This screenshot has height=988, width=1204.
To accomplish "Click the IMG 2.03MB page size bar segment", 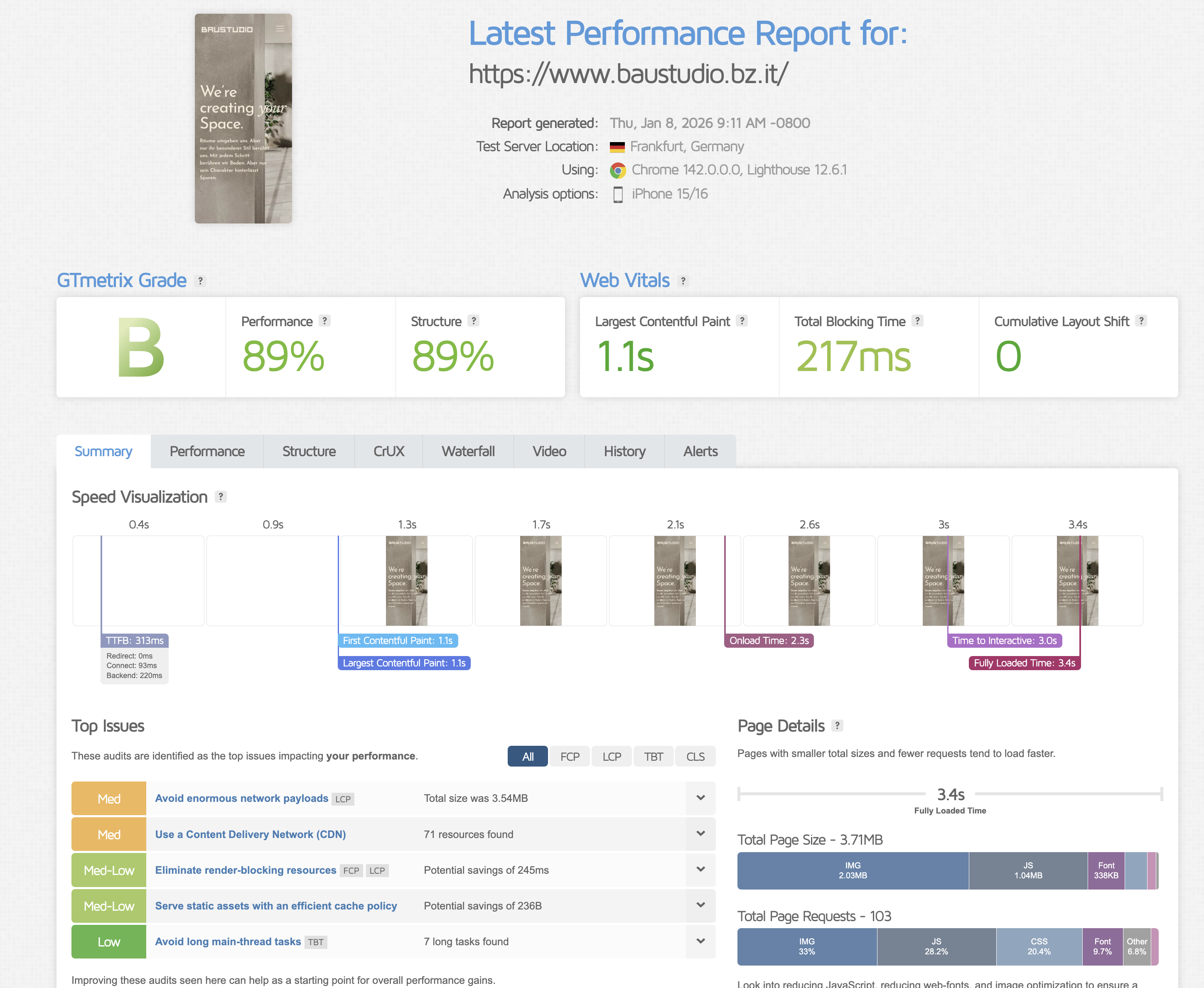I will (853, 870).
